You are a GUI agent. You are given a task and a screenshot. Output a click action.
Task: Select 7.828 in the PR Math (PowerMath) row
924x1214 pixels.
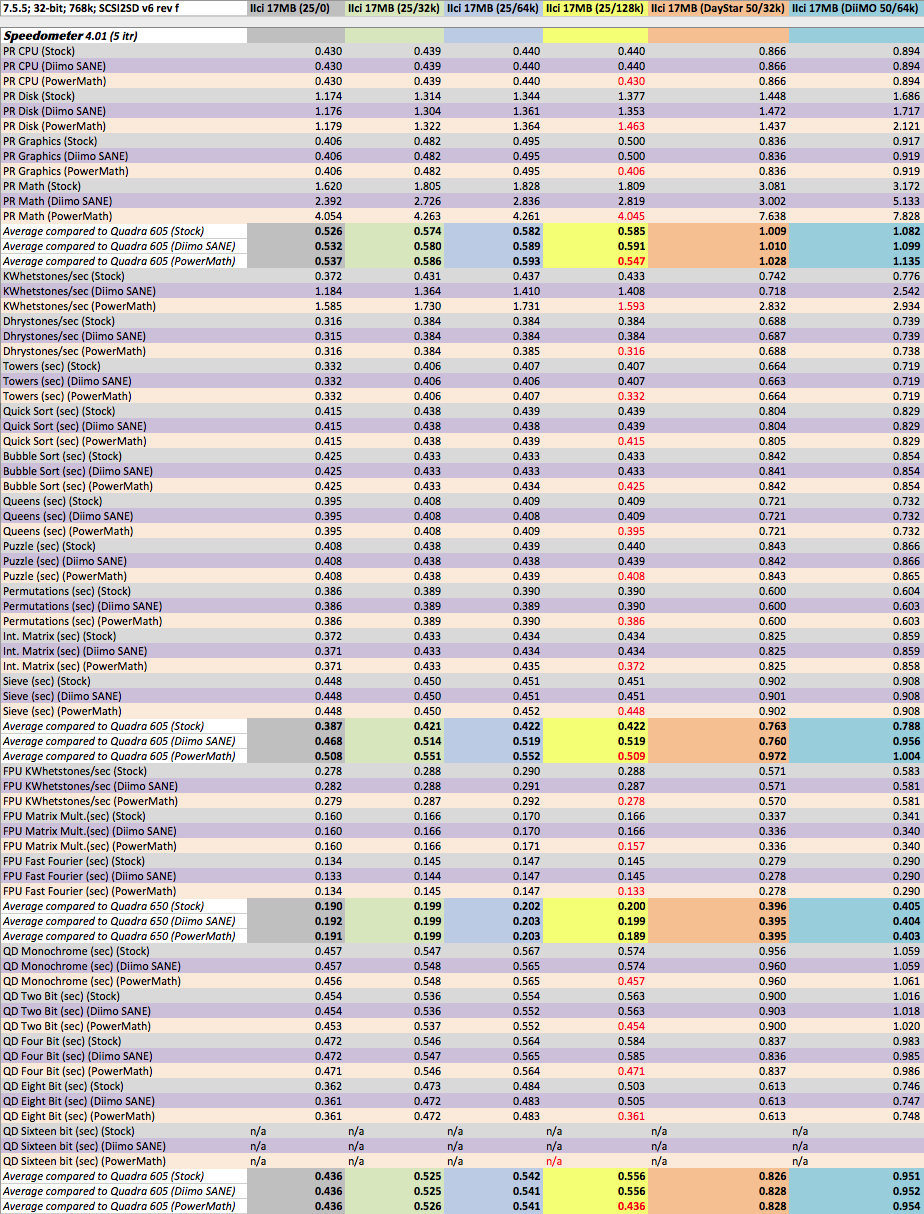(905, 215)
